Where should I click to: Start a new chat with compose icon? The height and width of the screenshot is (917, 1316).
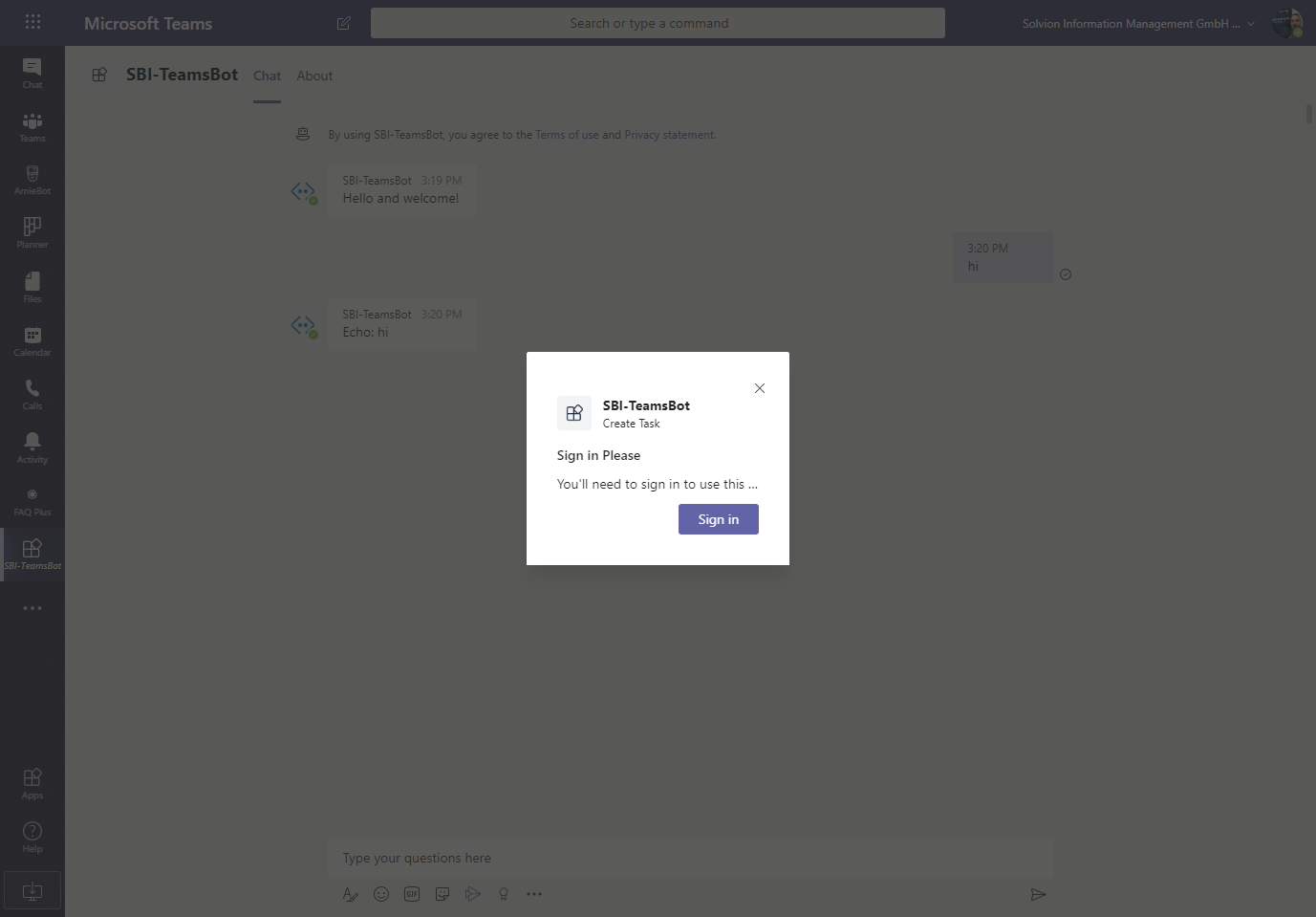coord(344,23)
